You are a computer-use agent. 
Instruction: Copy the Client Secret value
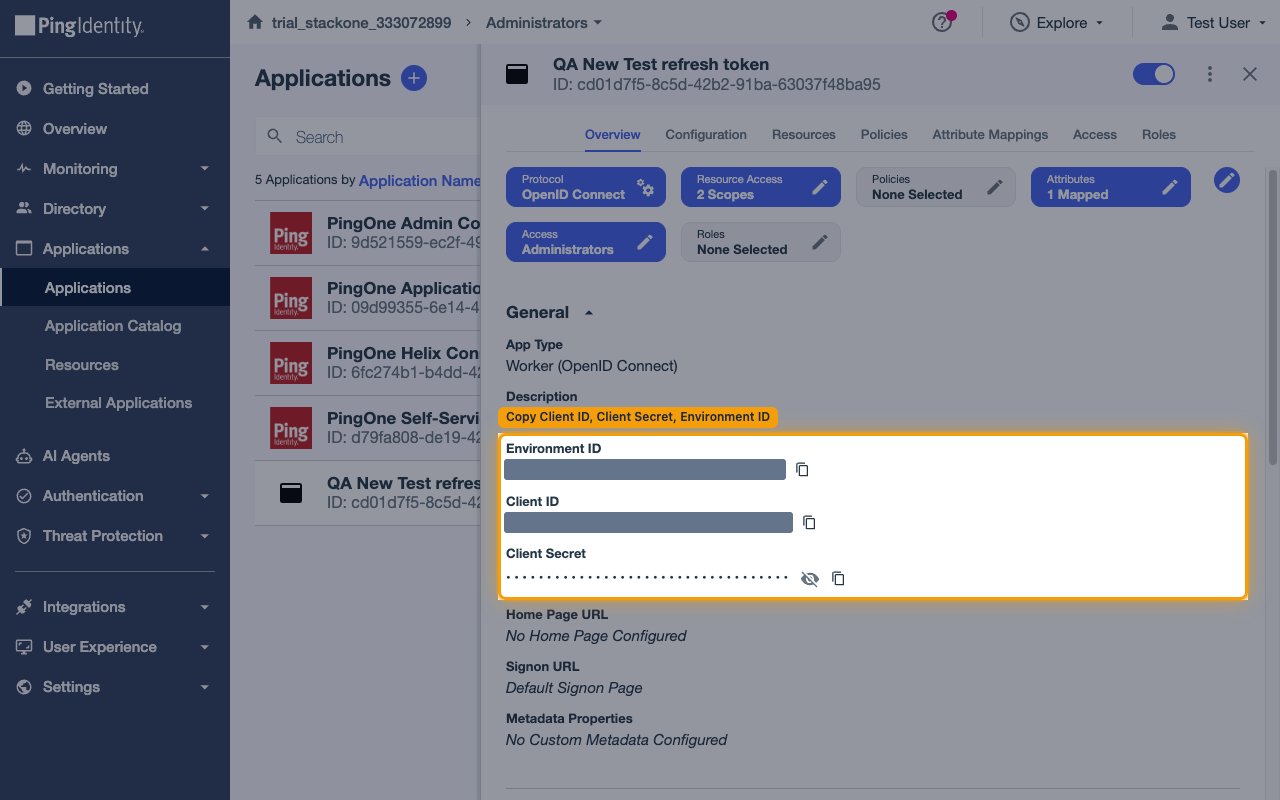839,578
